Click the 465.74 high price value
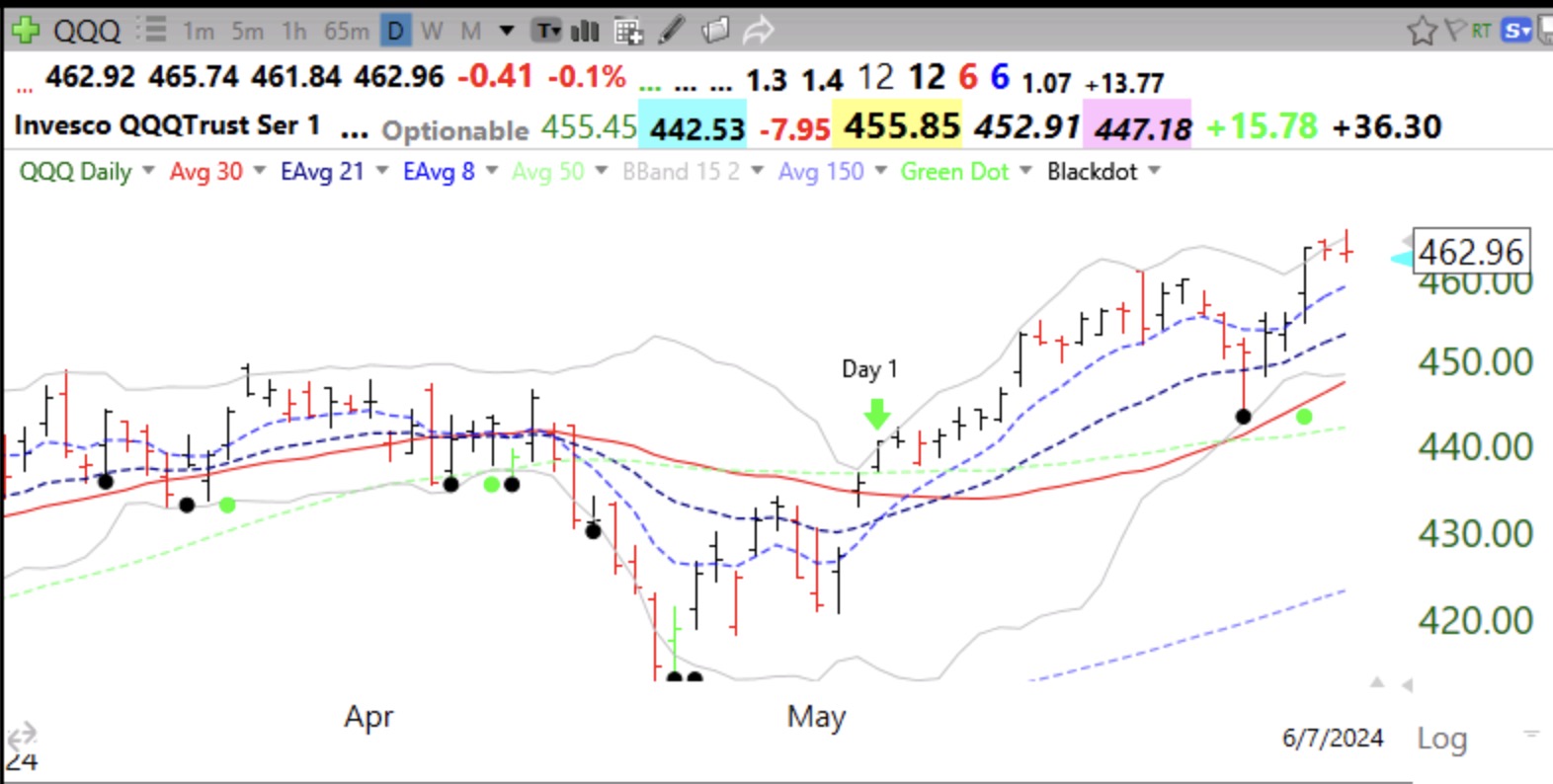This screenshot has width=1553, height=784. tap(194, 76)
